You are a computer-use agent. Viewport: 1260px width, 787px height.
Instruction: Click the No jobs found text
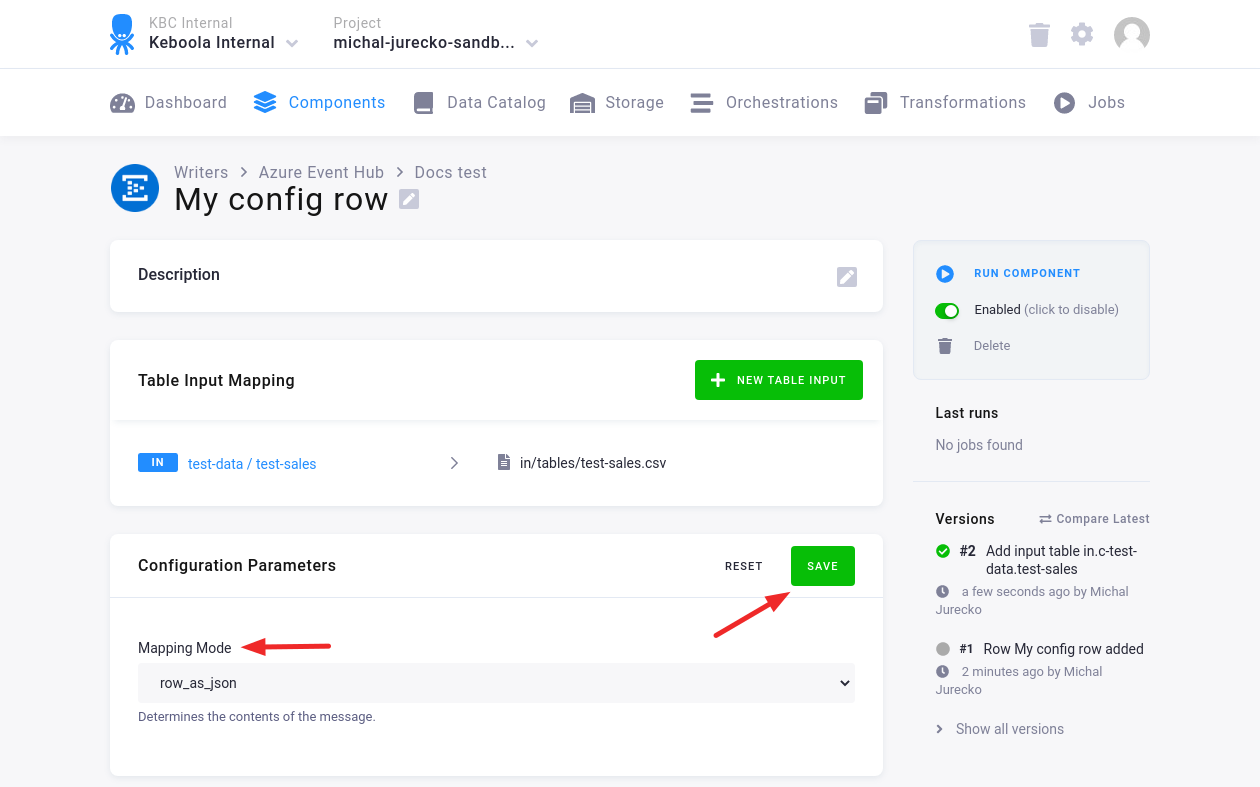pyautogui.click(x=979, y=445)
